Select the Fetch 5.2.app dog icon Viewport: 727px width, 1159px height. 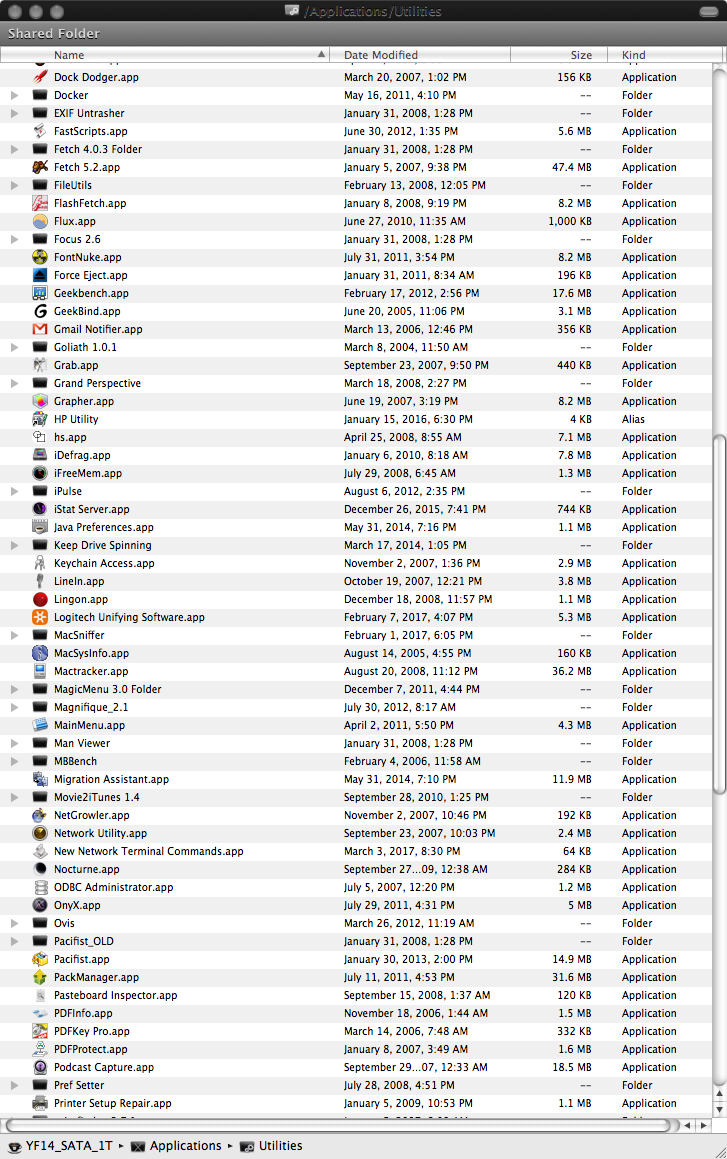[41, 167]
